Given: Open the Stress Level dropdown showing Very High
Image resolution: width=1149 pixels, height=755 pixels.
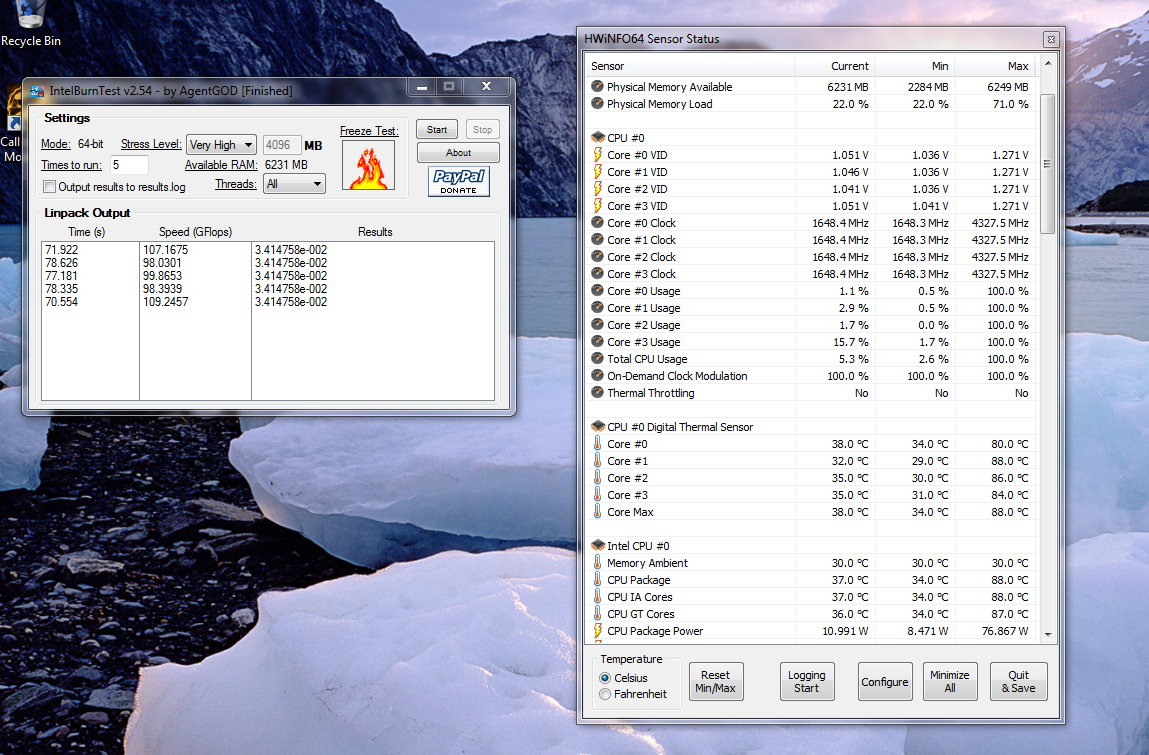Looking at the screenshot, I should pos(221,144).
